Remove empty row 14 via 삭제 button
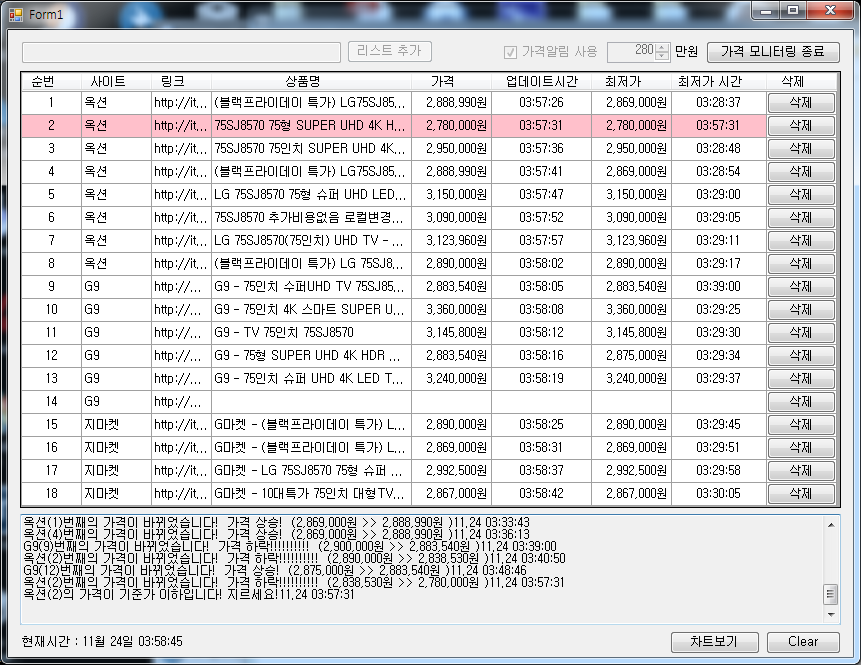The height and width of the screenshot is (665, 861). point(800,401)
